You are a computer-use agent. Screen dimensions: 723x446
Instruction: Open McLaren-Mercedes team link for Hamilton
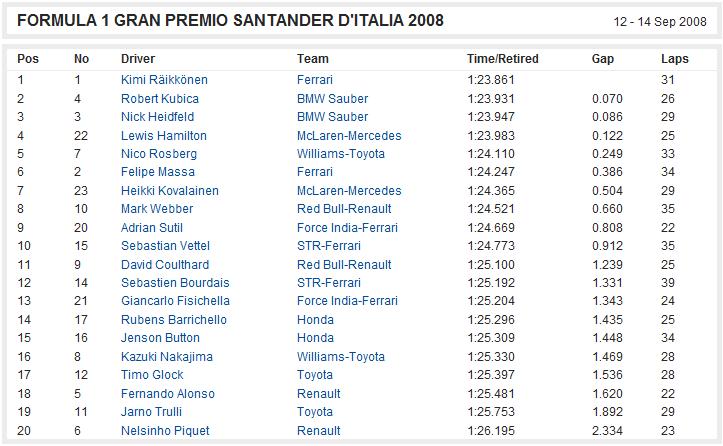coord(349,136)
